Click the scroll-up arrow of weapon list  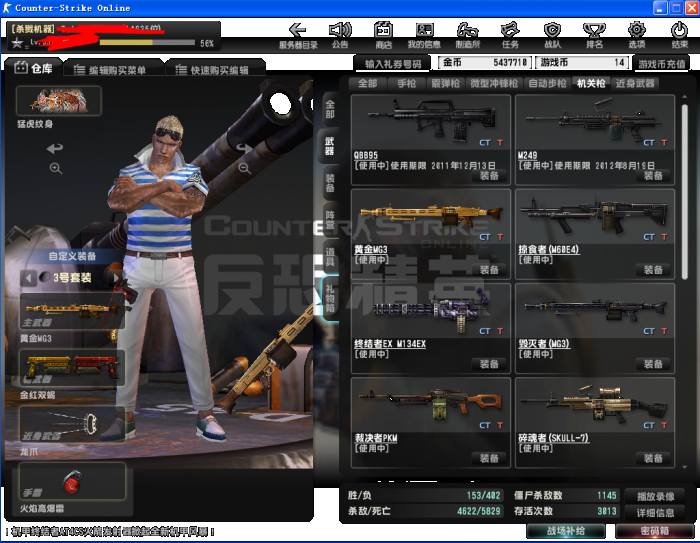pyautogui.click(x=684, y=96)
